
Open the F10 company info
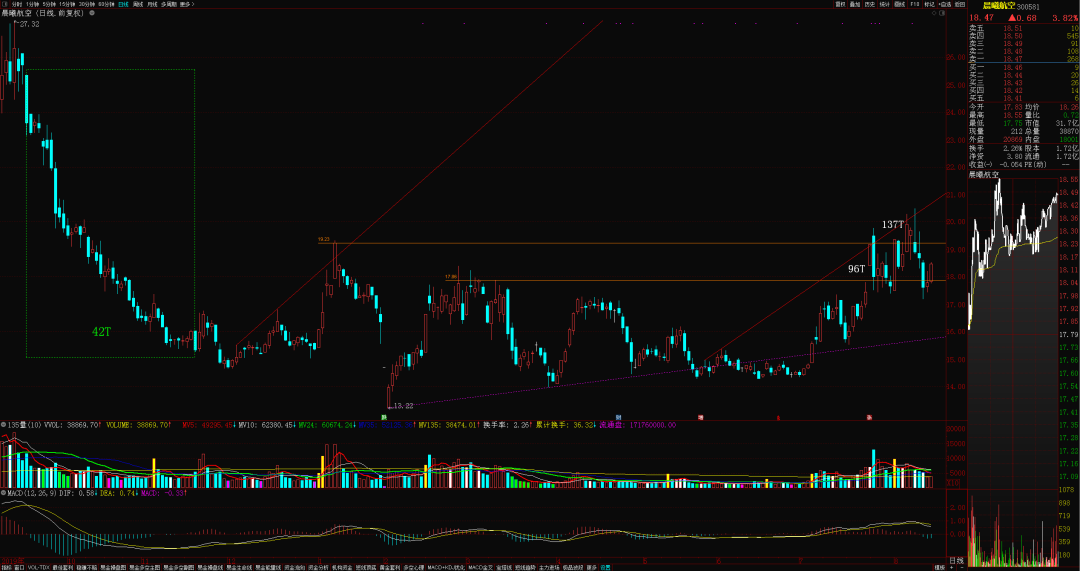pos(915,4)
